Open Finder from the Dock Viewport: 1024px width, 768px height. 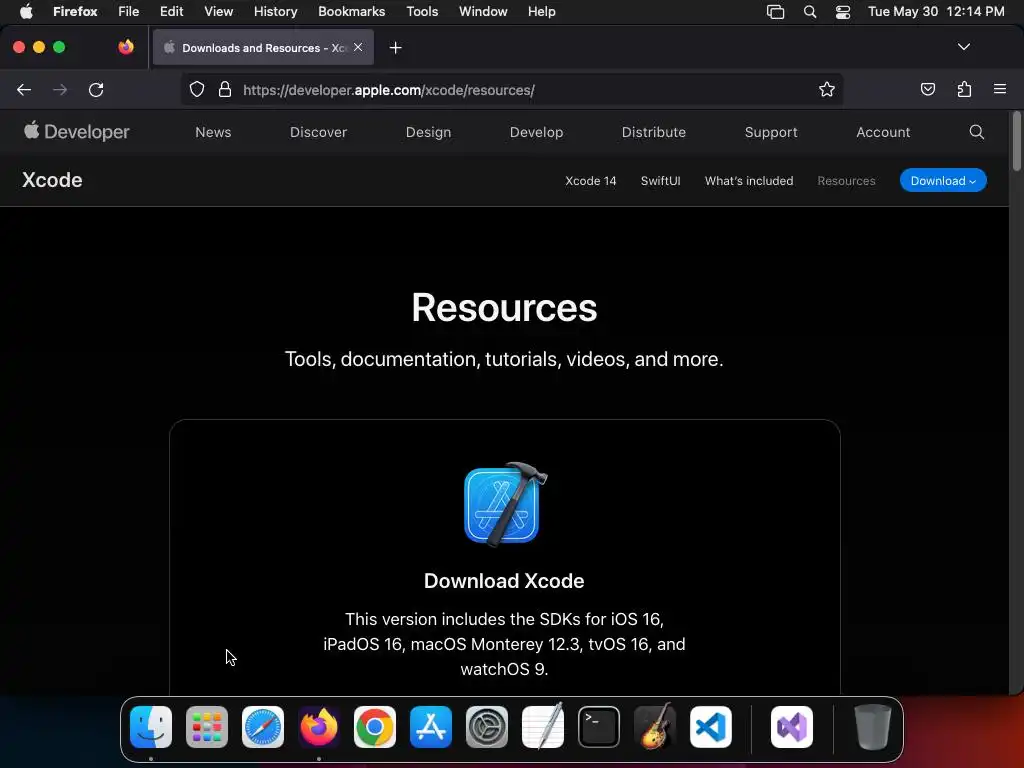point(151,727)
